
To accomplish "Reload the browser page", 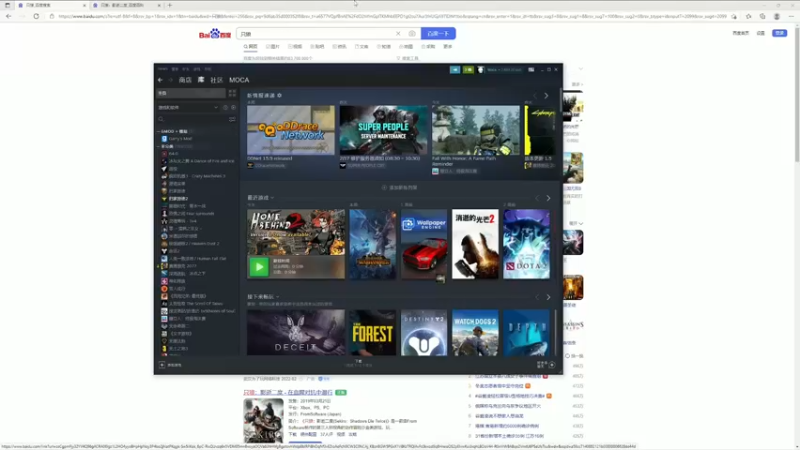I will 36,16.
